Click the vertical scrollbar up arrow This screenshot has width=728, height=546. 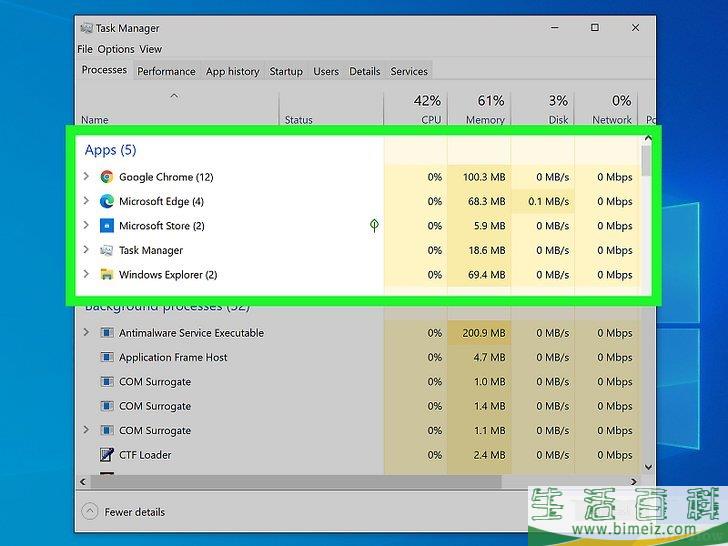coord(648,138)
